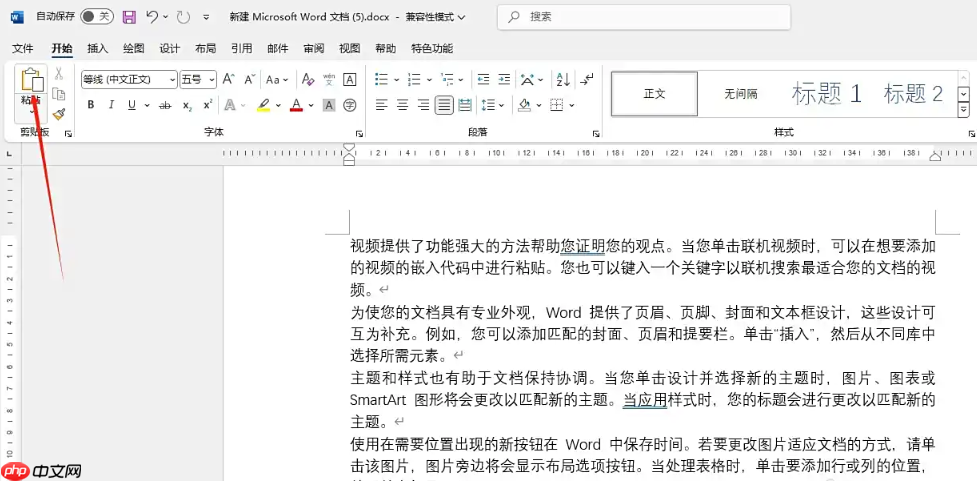The image size is (977, 481).
Task: Click the numbered list icon
Action: 414,79
